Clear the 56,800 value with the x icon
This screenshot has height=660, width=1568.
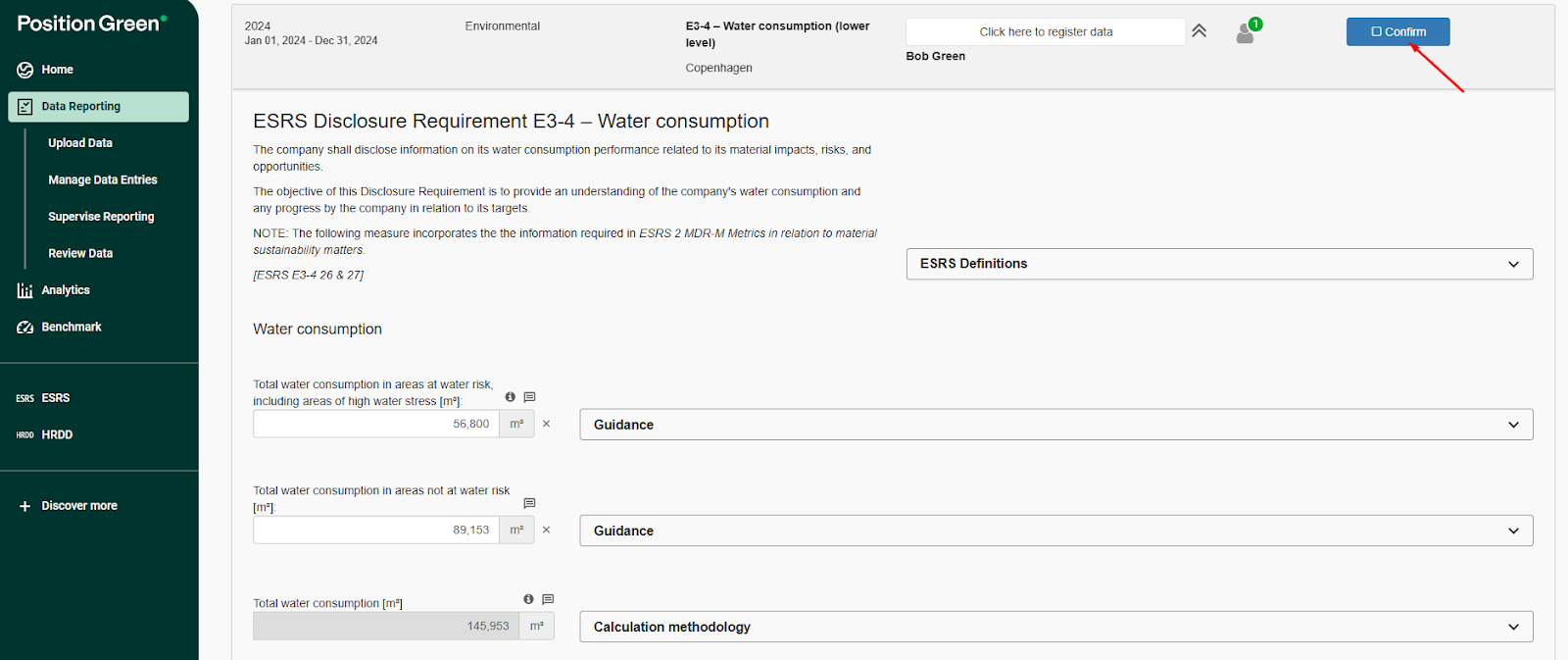coord(546,424)
